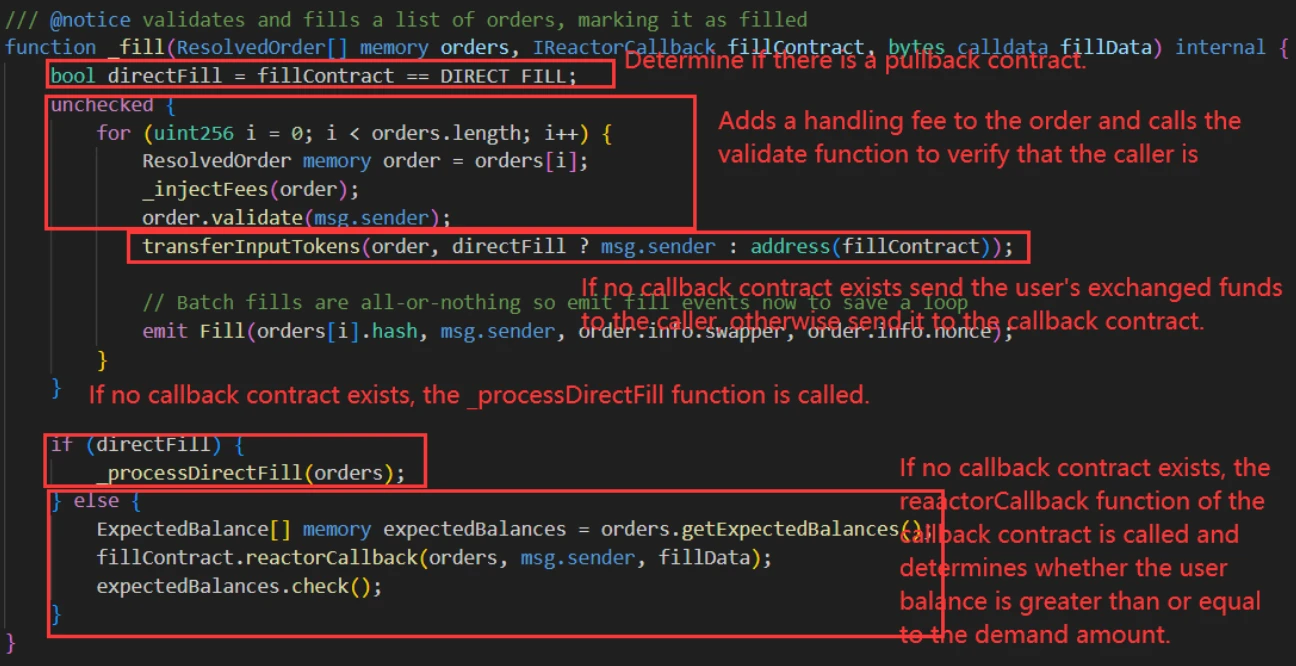Click the _injectFees(order) call

(250, 189)
